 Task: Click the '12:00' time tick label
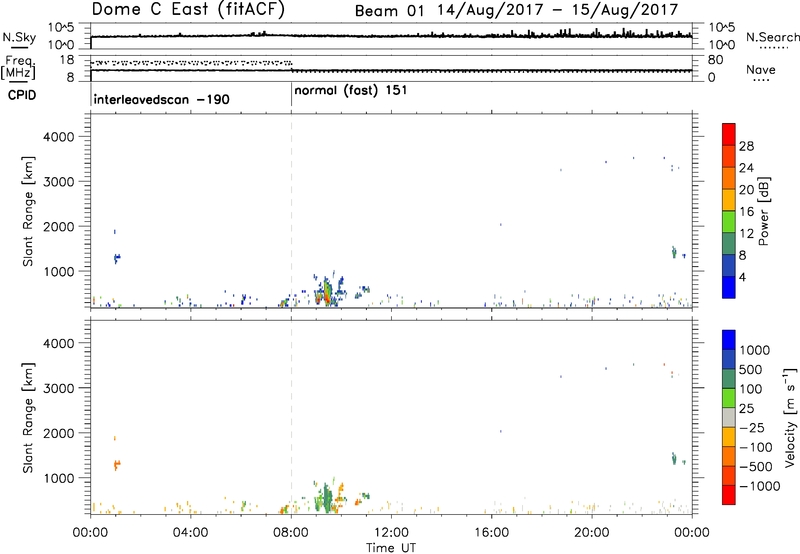coord(391,533)
